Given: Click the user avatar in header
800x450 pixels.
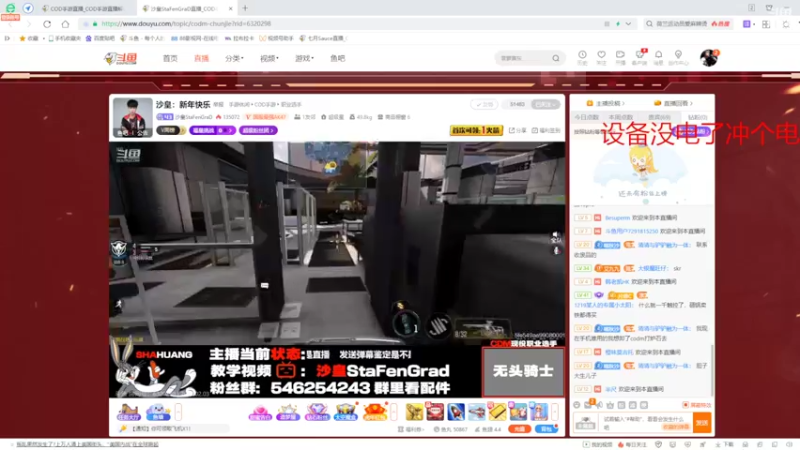Looking at the screenshot, I should point(708,58).
